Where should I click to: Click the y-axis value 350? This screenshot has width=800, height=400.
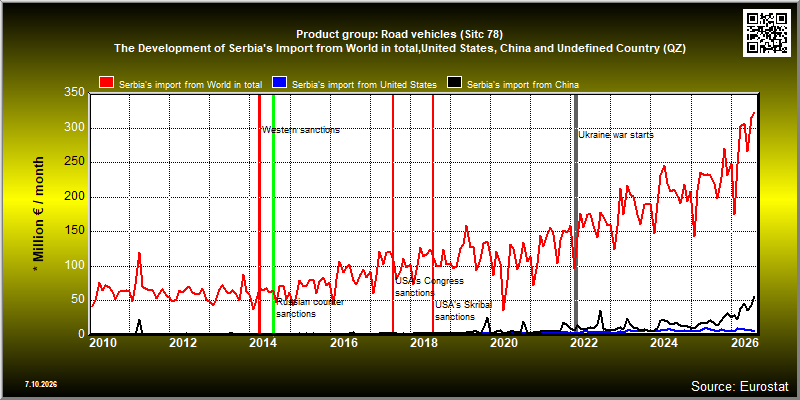pos(74,93)
